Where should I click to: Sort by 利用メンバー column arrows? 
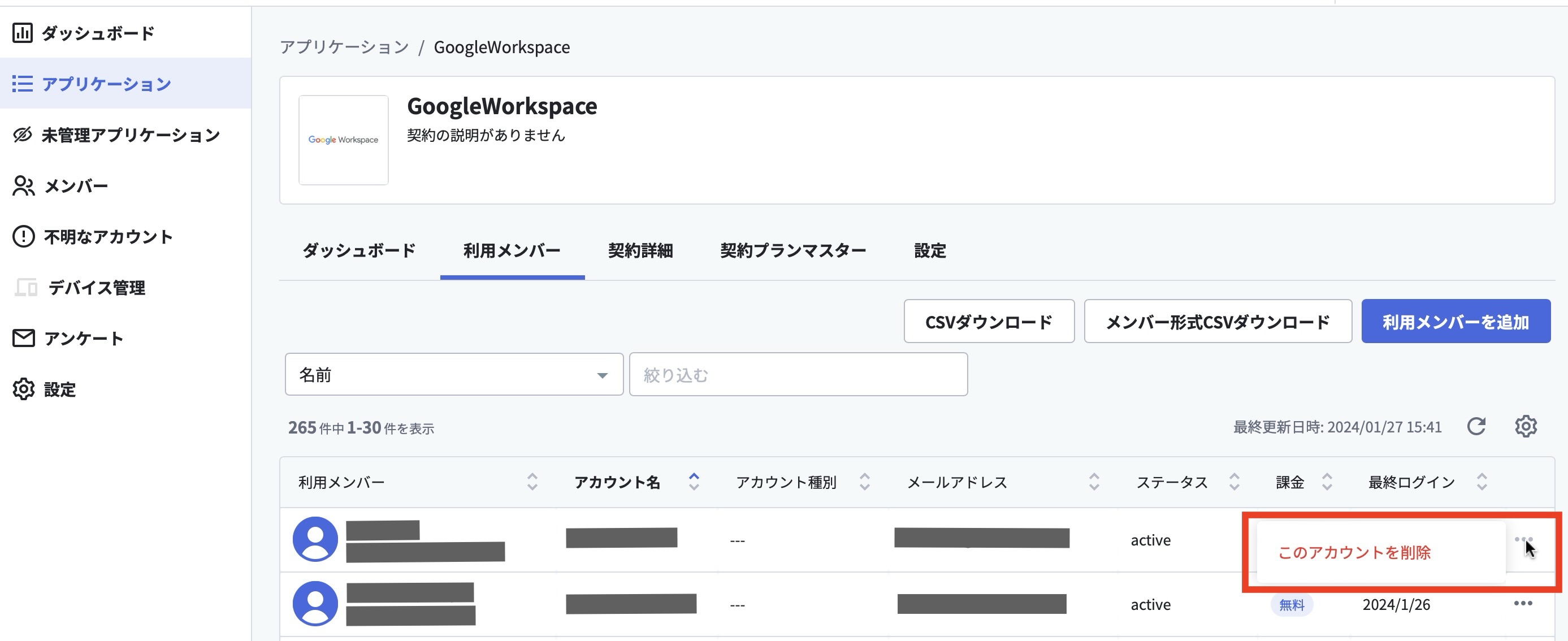(x=532, y=482)
